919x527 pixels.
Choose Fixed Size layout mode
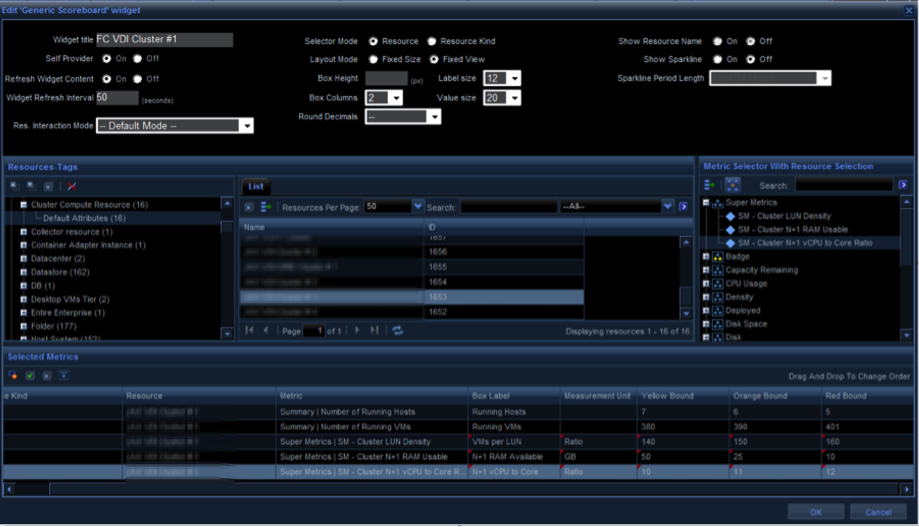pos(373,60)
